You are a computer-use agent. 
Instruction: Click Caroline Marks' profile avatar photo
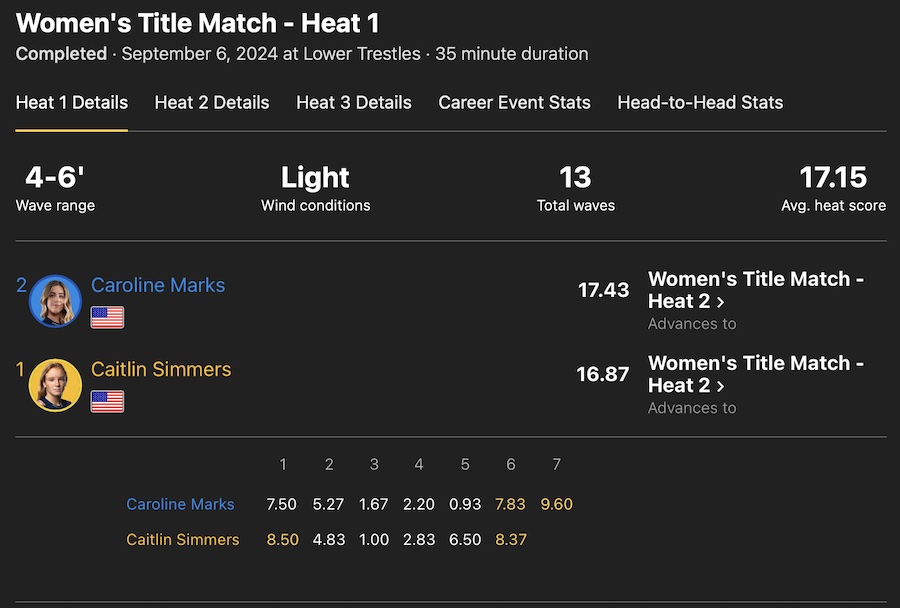(x=56, y=301)
